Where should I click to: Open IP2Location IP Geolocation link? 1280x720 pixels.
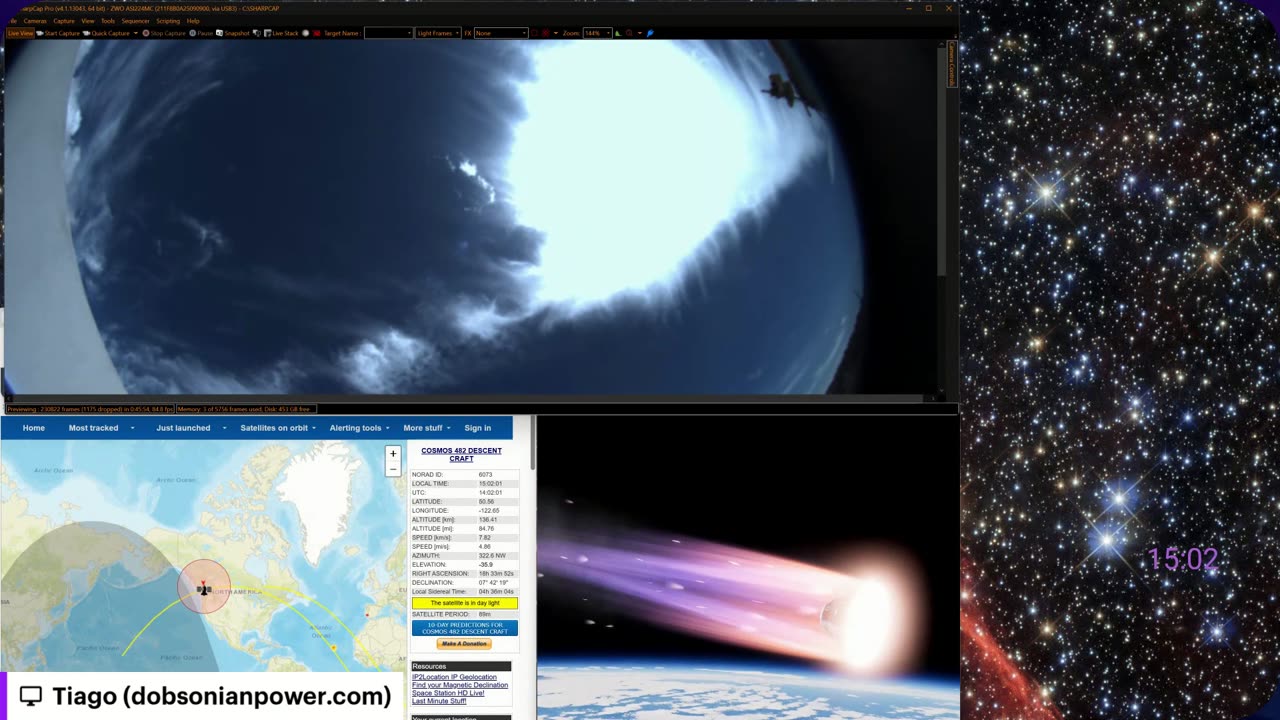point(454,677)
